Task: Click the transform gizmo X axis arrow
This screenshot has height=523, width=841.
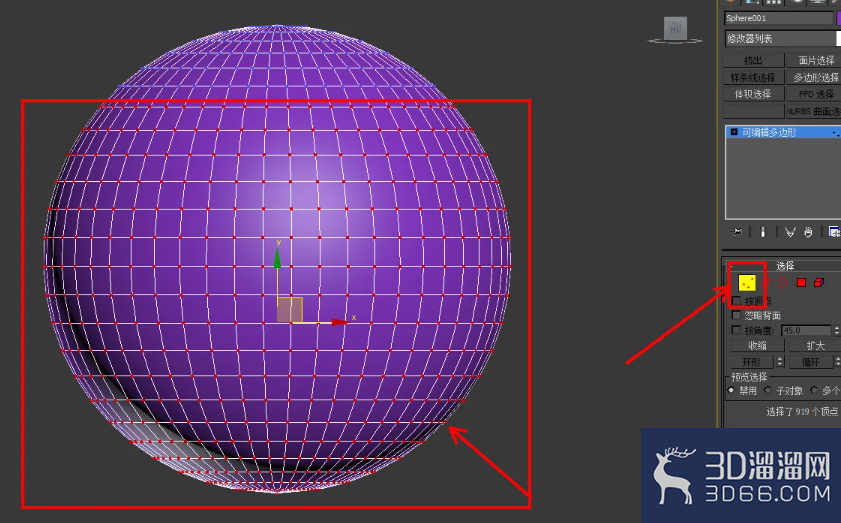Action: pyautogui.click(x=340, y=322)
